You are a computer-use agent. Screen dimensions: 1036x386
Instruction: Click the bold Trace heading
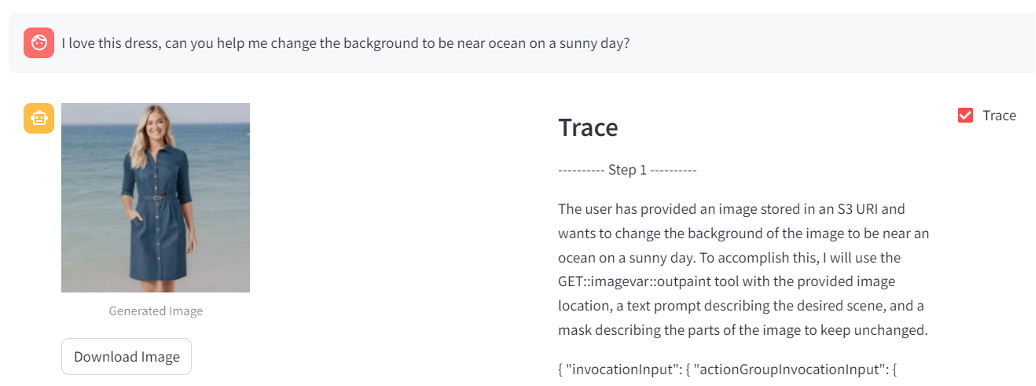(588, 128)
